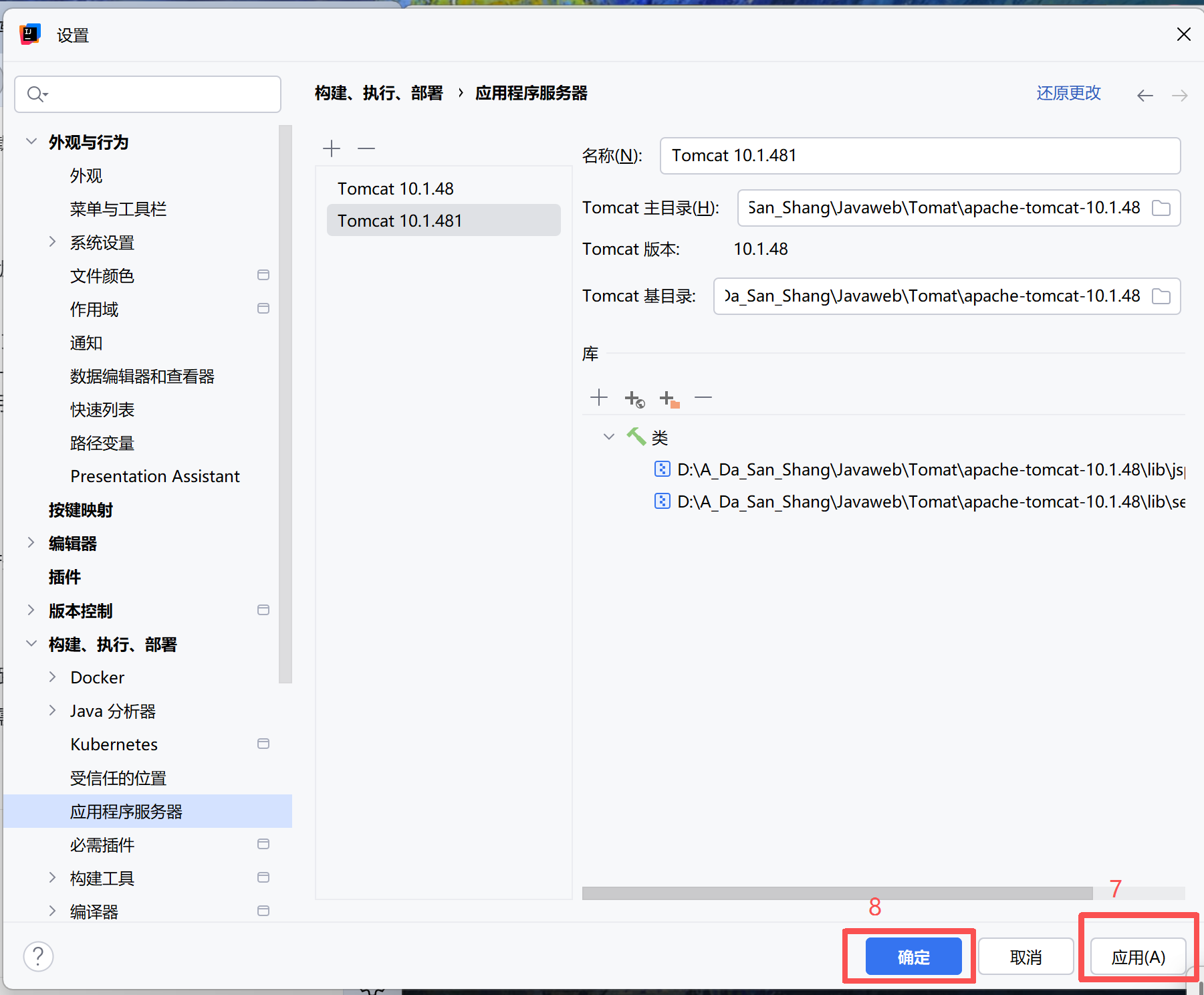The image size is (1204, 995).
Task: Add library with plus icon under 库
Action: pyautogui.click(x=599, y=398)
